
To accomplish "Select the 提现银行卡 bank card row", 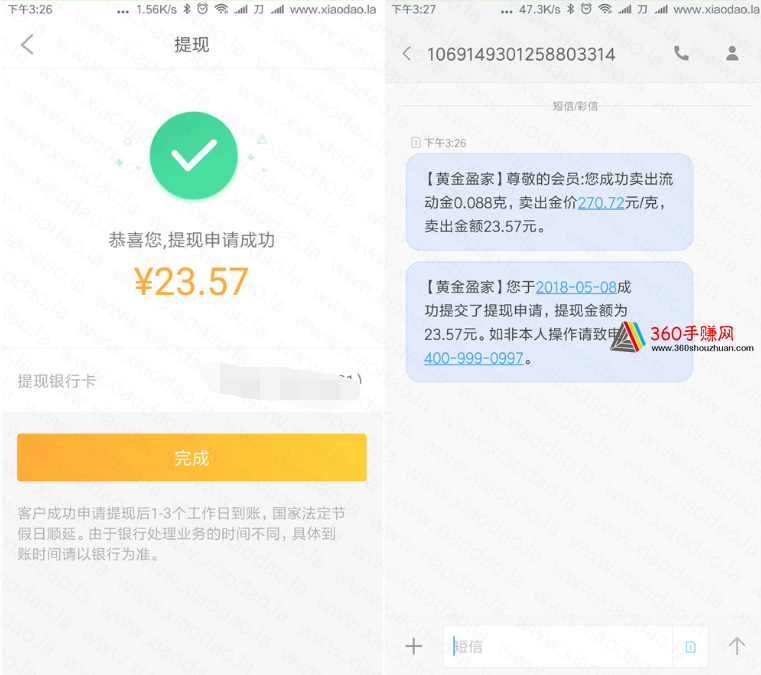I will click(x=192, y=381).
